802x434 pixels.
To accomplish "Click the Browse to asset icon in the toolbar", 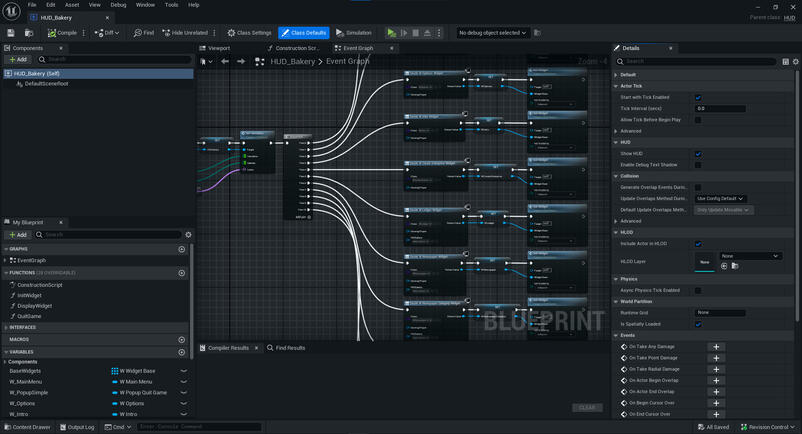I will coord(29,33).
